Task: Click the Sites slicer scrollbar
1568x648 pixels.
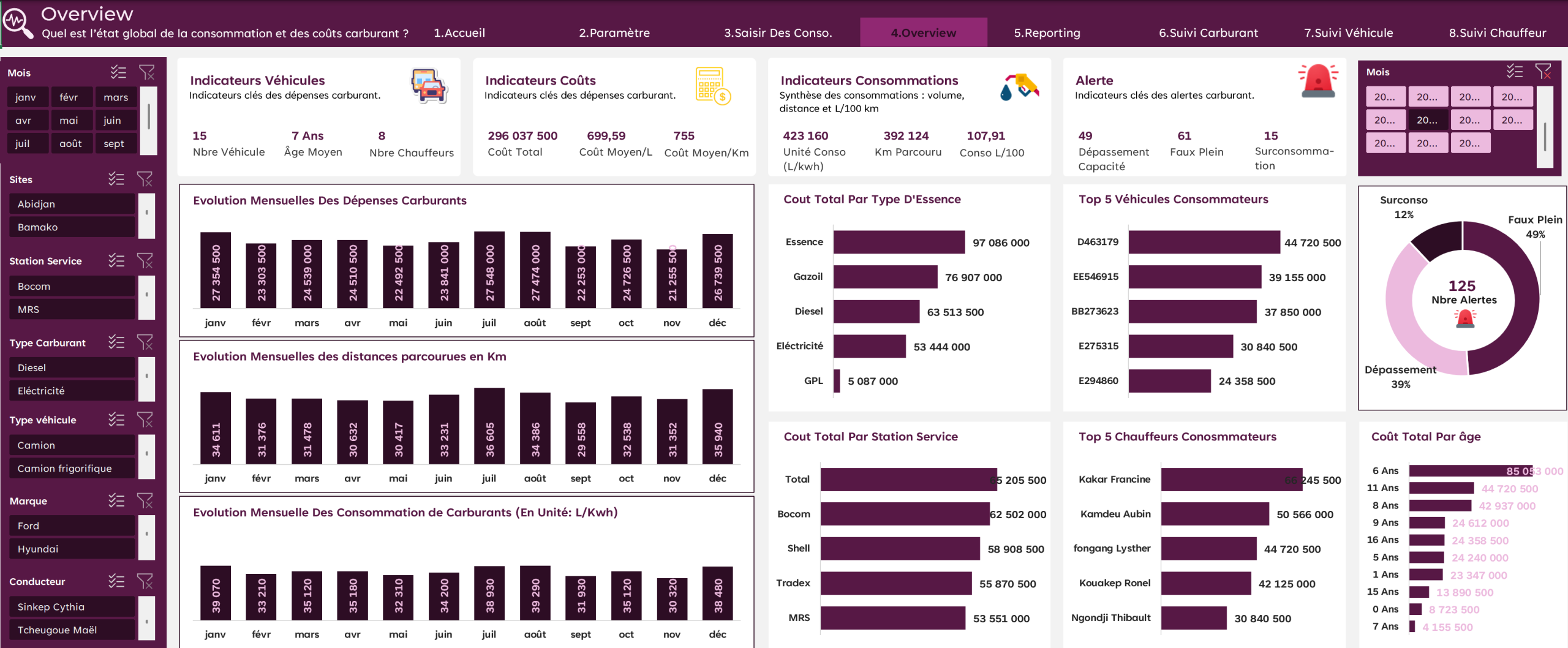Action: (146, 216)
